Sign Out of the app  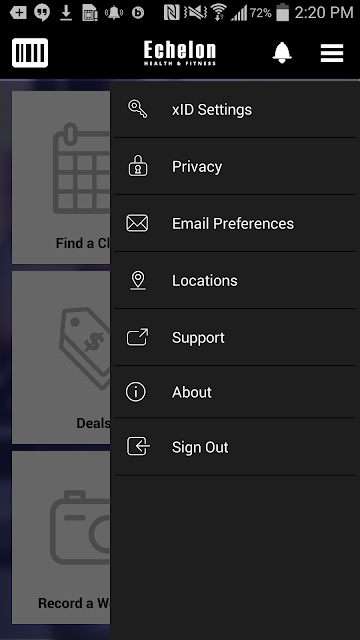click(235, 447)
